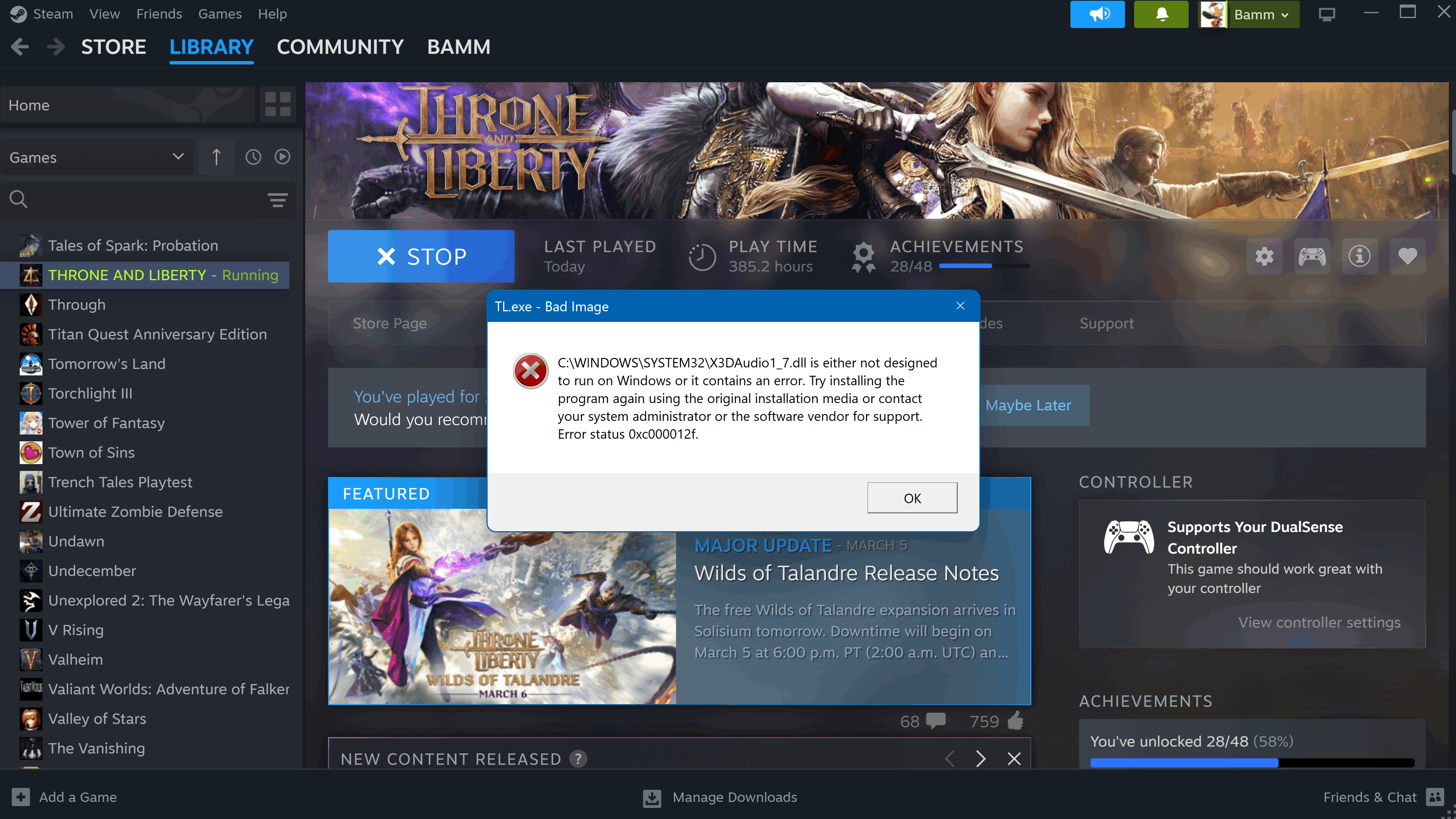
Task: Add game to favorites heart icon
Action: tap(1407, 257)
